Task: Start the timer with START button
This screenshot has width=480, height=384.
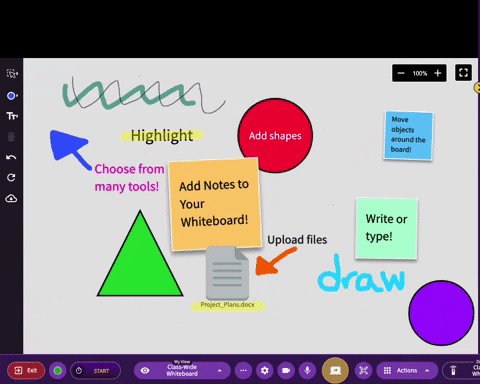Action: click(96, 371)
